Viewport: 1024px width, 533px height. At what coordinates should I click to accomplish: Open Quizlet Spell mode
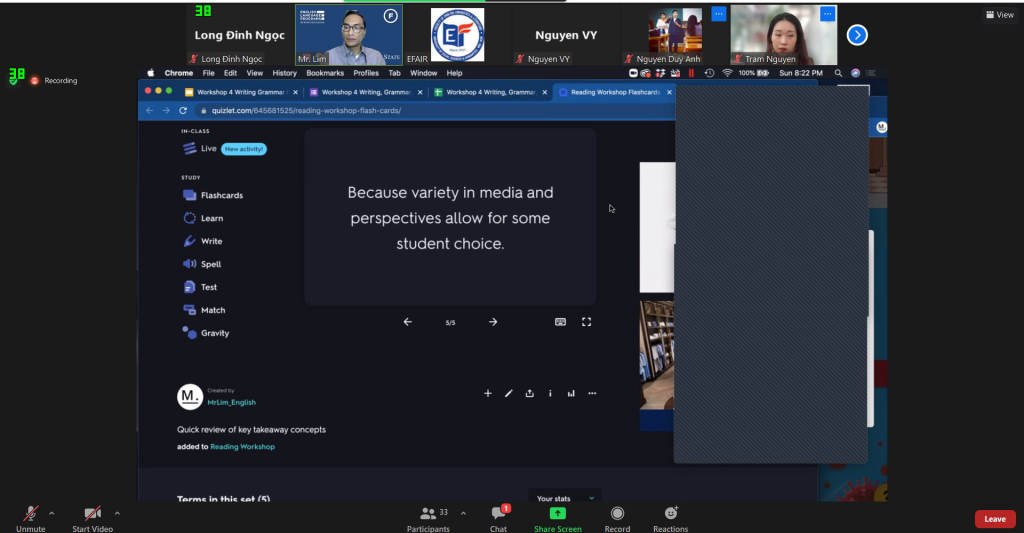point(202,264)
